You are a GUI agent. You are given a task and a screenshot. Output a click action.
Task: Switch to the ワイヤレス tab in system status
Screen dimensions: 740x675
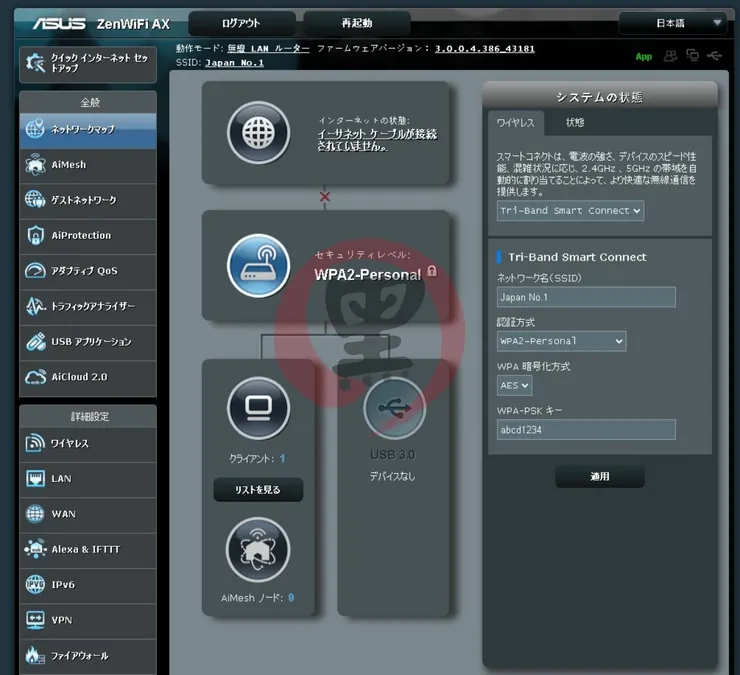point(515,123)
